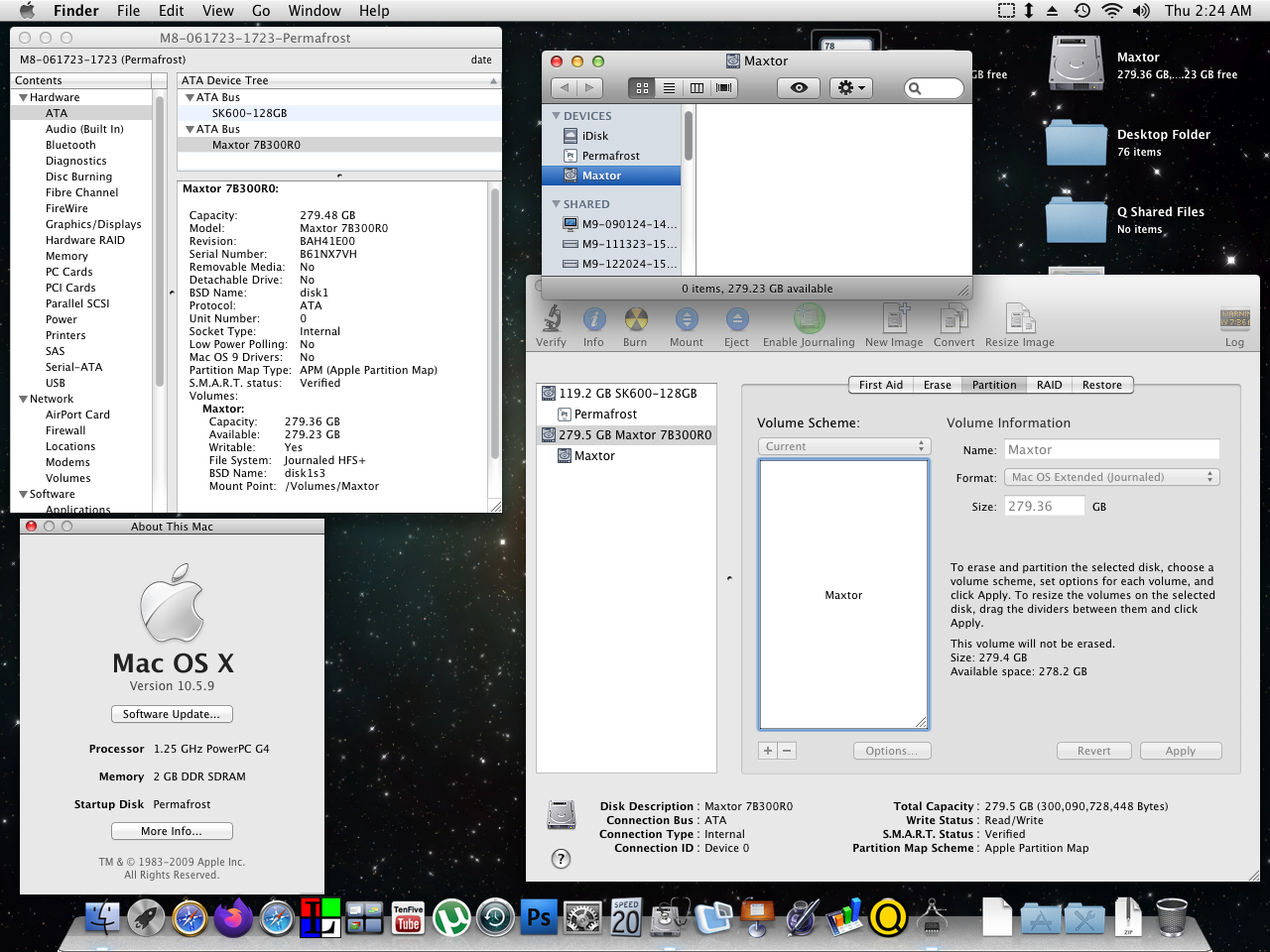
Task: Click the Eject toolbar icon in Disk Utility
Action: tap(736, 319)
